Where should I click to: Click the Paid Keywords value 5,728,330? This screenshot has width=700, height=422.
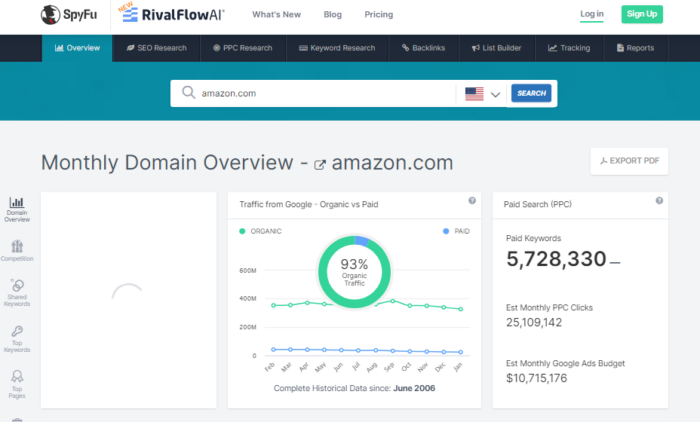point(556,259)
